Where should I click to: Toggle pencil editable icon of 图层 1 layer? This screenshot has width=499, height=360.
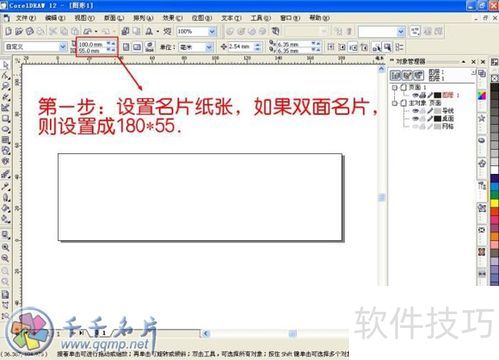coord(430,95)
